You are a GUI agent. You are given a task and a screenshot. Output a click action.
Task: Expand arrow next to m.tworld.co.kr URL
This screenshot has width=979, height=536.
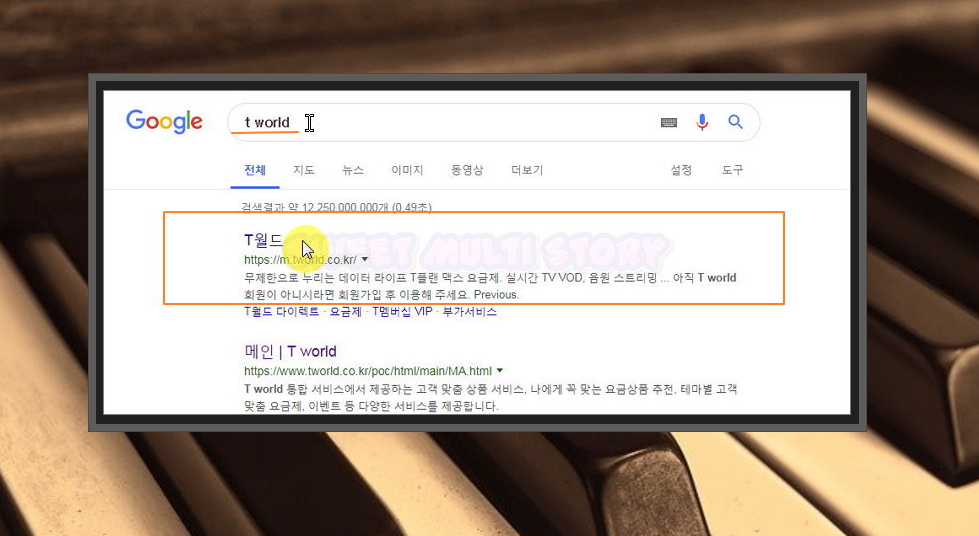pyautogui.click(x=365, y=259)
